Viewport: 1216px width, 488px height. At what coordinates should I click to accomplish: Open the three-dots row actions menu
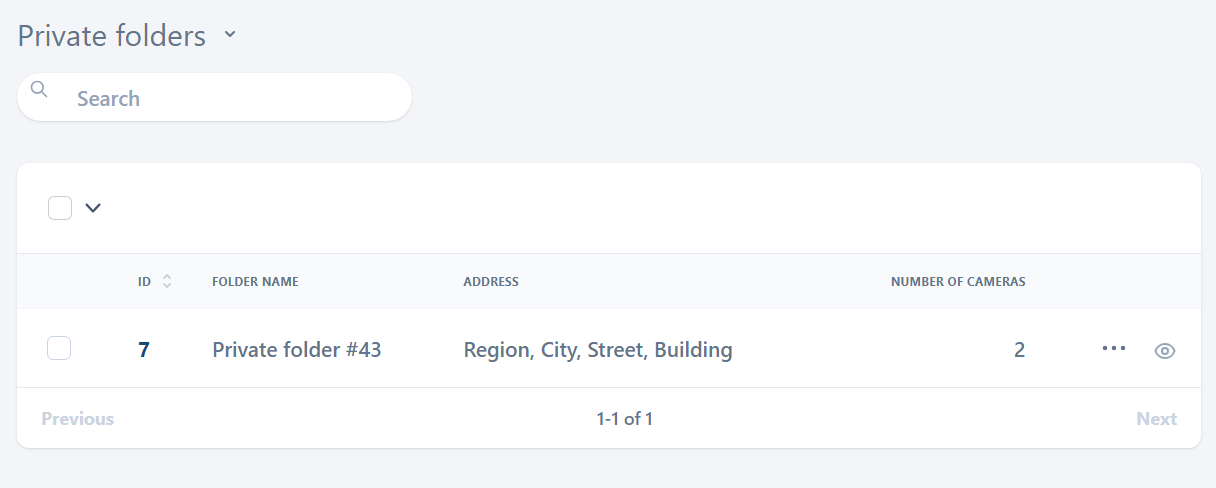(1113, 348)
